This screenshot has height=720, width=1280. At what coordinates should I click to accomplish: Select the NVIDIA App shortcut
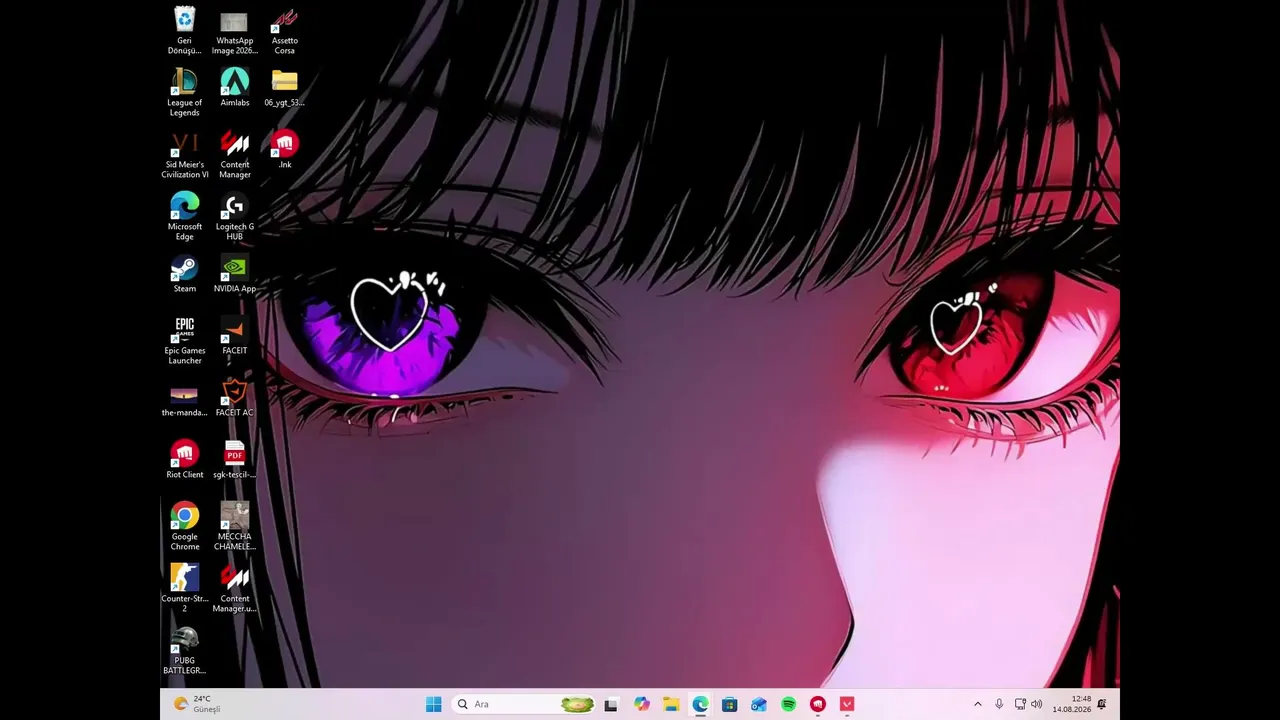[x=235, y=274]
